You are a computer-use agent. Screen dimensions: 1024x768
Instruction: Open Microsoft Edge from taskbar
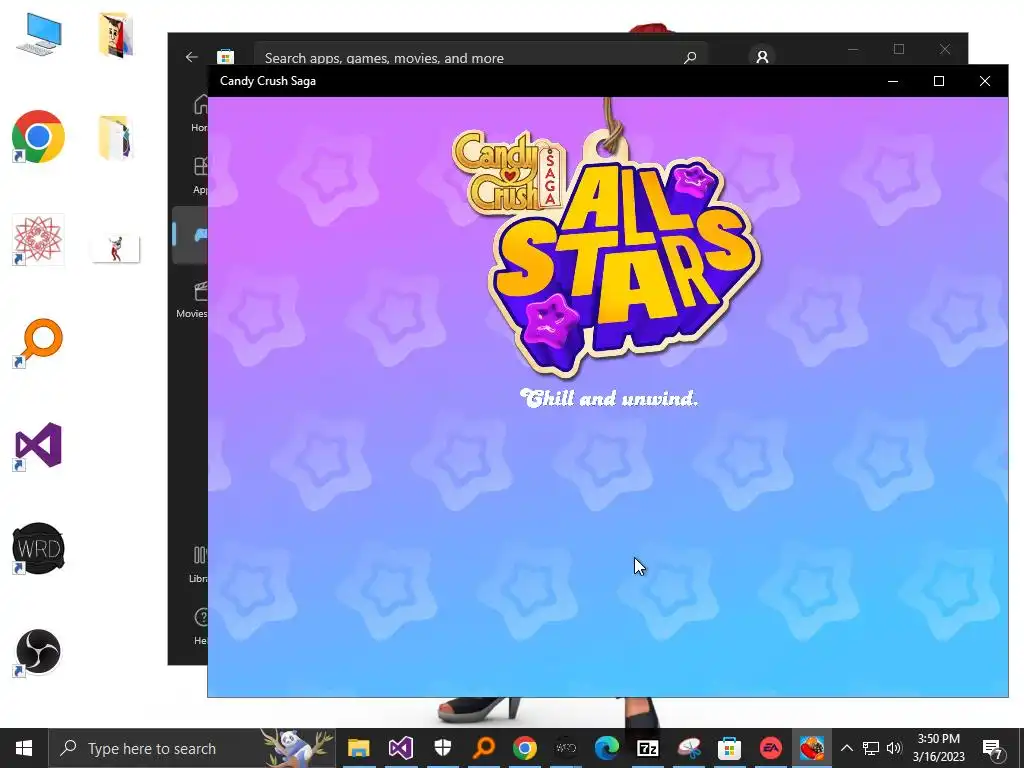point(607,748)
